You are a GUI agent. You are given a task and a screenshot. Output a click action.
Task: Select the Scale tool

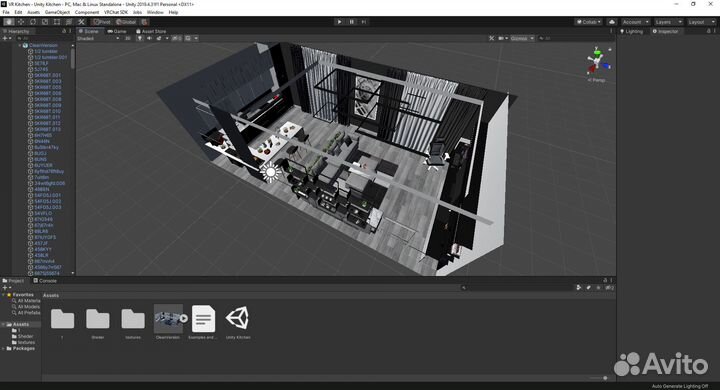pos(45,22)
